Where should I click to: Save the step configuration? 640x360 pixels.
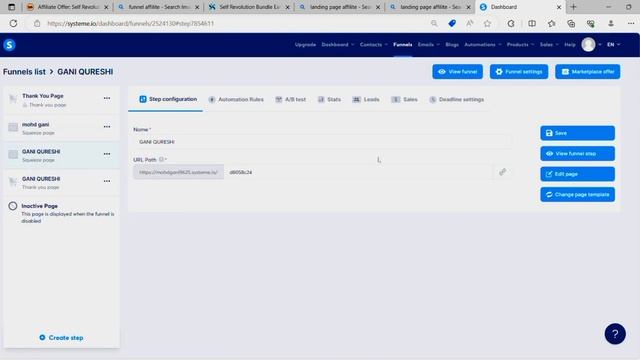coord(577,133)
